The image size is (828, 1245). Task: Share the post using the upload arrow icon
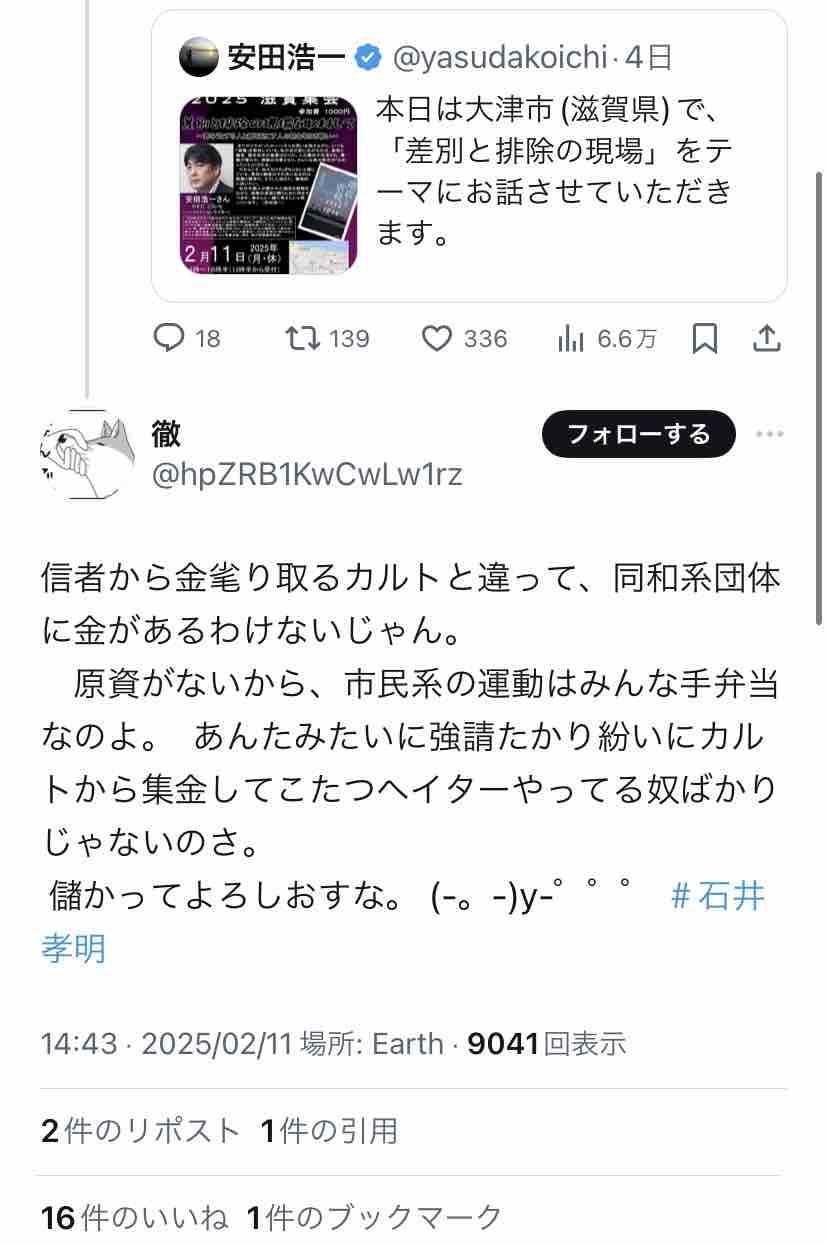pyautogui.click(x=766, y=339)
